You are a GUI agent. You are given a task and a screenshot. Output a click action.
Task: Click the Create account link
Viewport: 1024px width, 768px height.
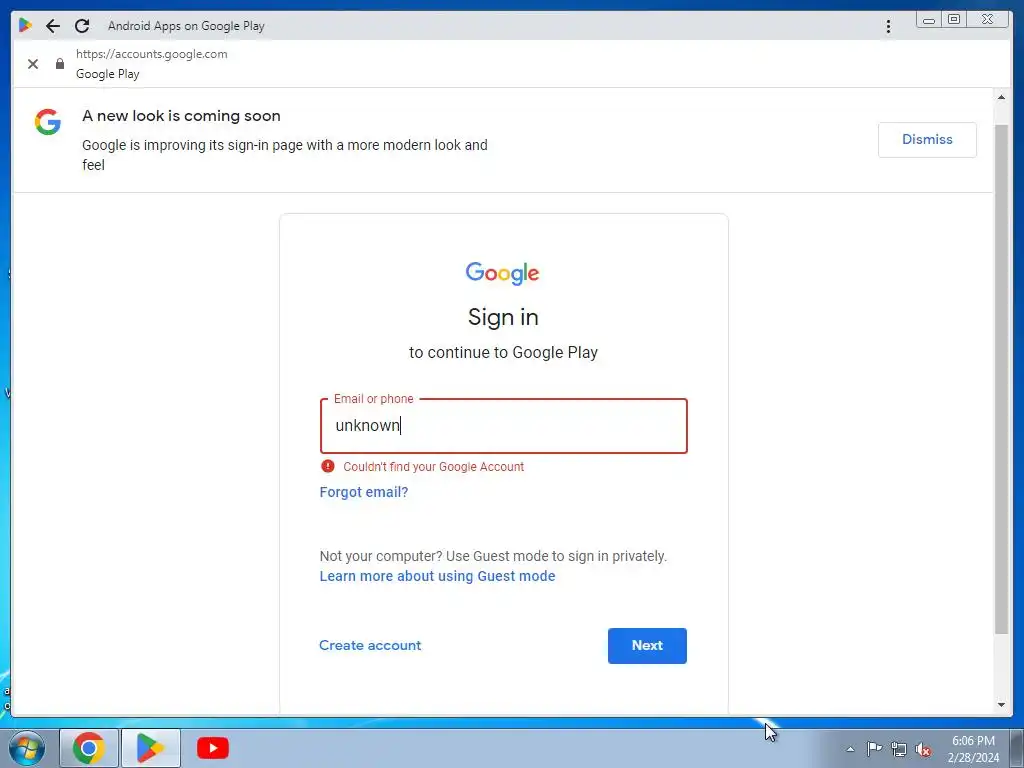(370, 645)
